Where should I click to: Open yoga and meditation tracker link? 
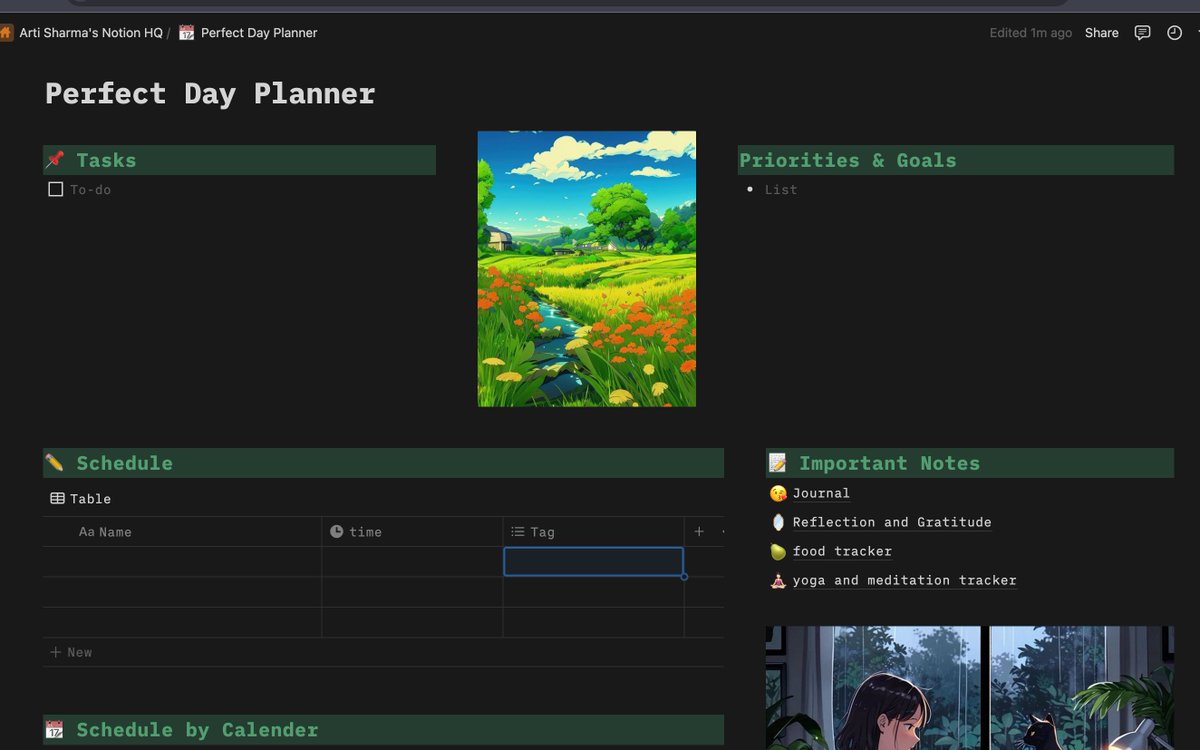click(x=904, y=580)
